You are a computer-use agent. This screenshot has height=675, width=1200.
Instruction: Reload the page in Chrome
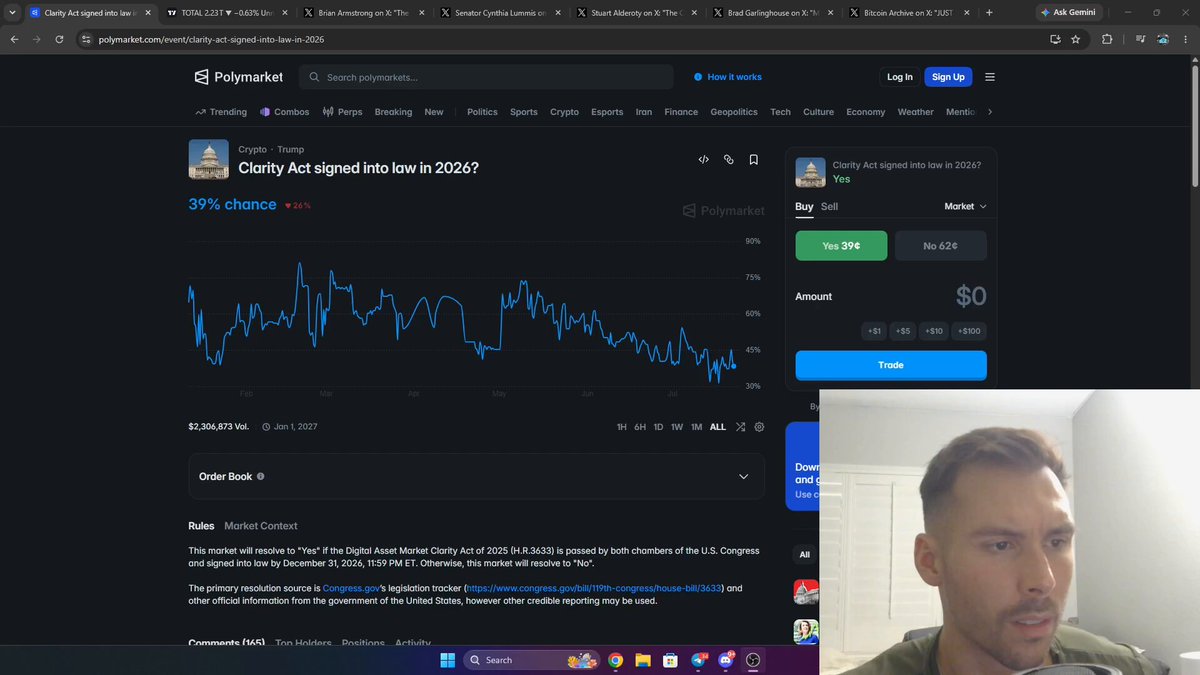60,39
